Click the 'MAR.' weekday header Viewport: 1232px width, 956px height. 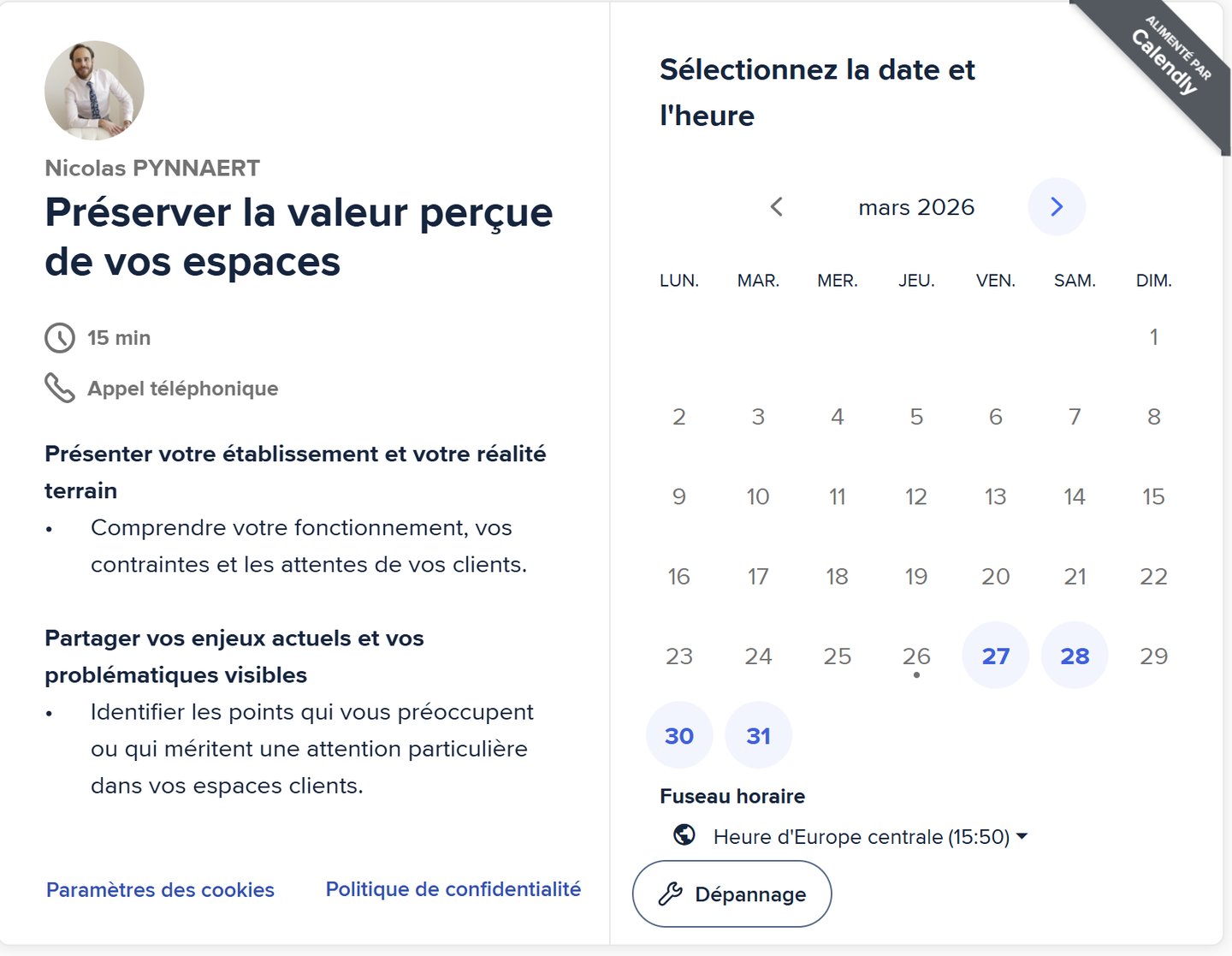758,281
